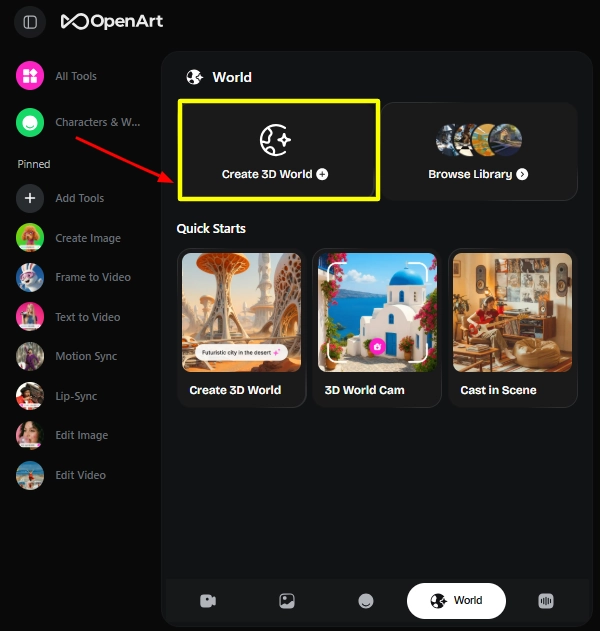Viewport: 600px width, 631px height.
Task: Select the All Tools label
Action: pyautogui.click(x=76, y=76)
